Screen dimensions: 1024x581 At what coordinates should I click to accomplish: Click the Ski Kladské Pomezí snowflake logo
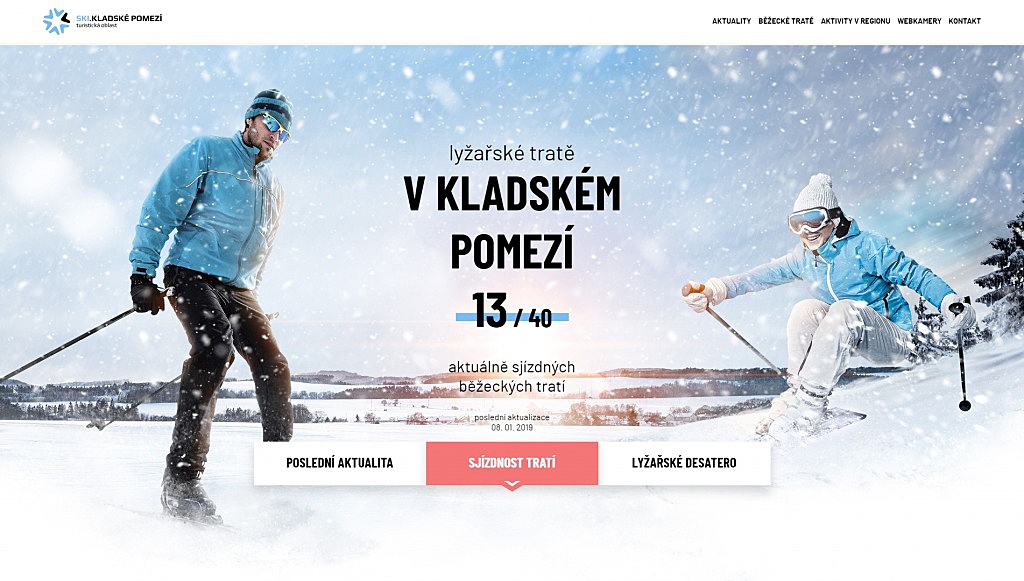tap(56, 21)
